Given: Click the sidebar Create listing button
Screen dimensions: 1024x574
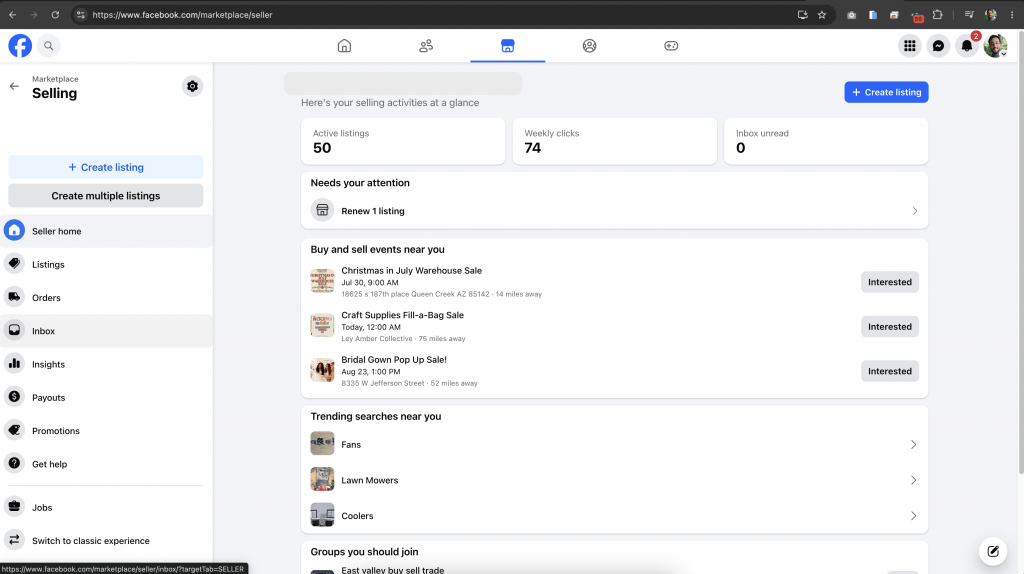Looking at the screenshot, I should [x=106, y=167].
